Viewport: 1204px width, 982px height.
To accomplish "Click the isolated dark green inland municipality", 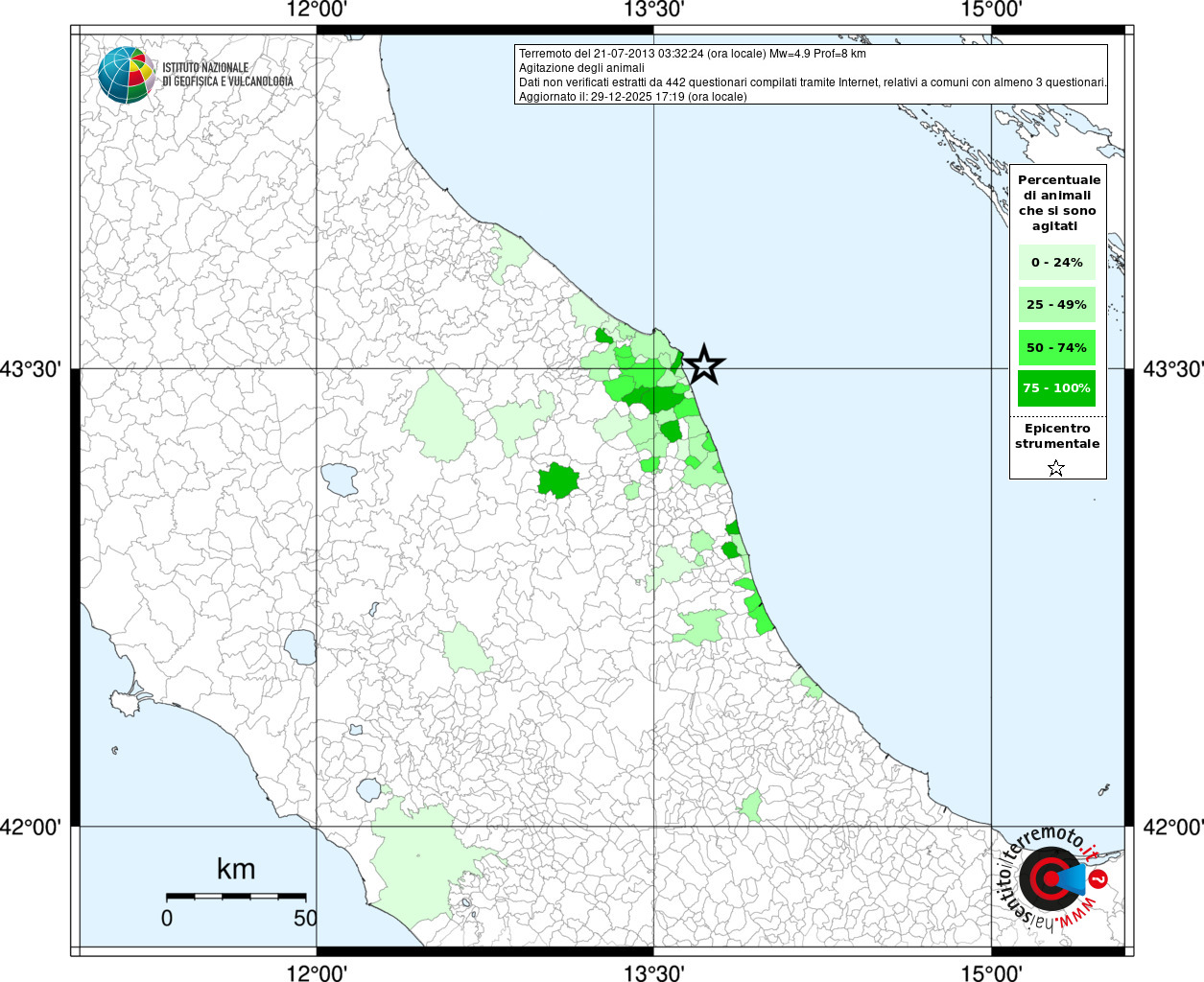I will 557,480.
